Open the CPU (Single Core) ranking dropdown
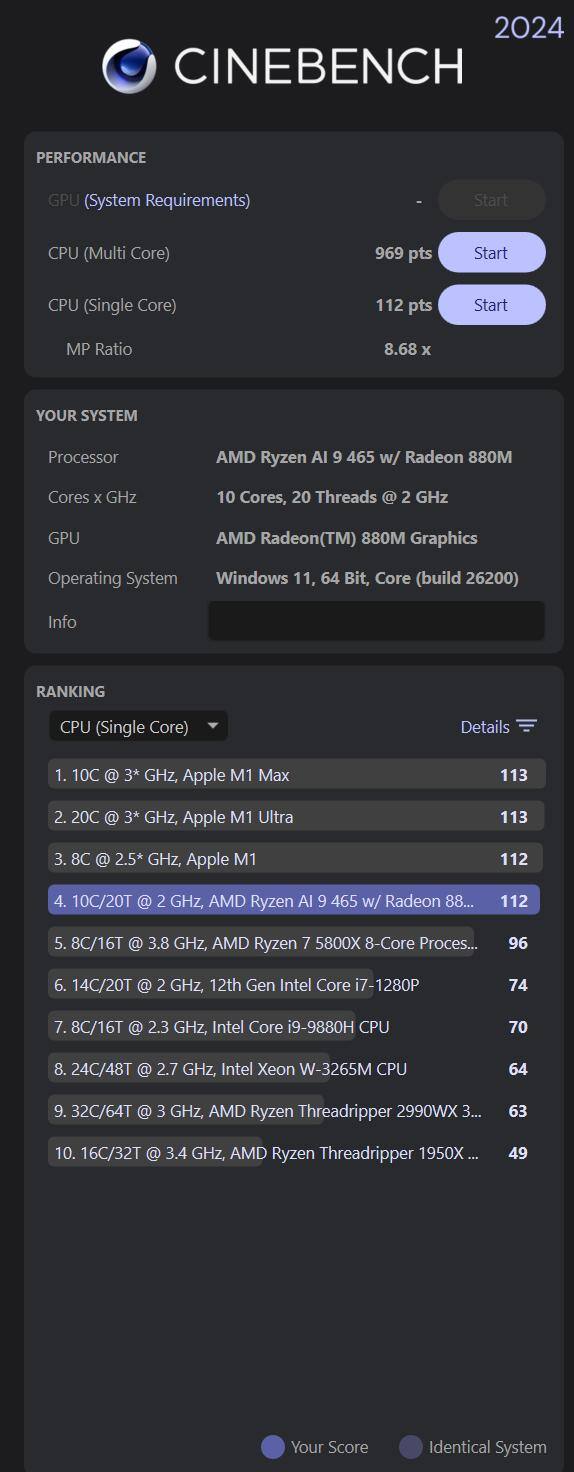 coord(138,727)
